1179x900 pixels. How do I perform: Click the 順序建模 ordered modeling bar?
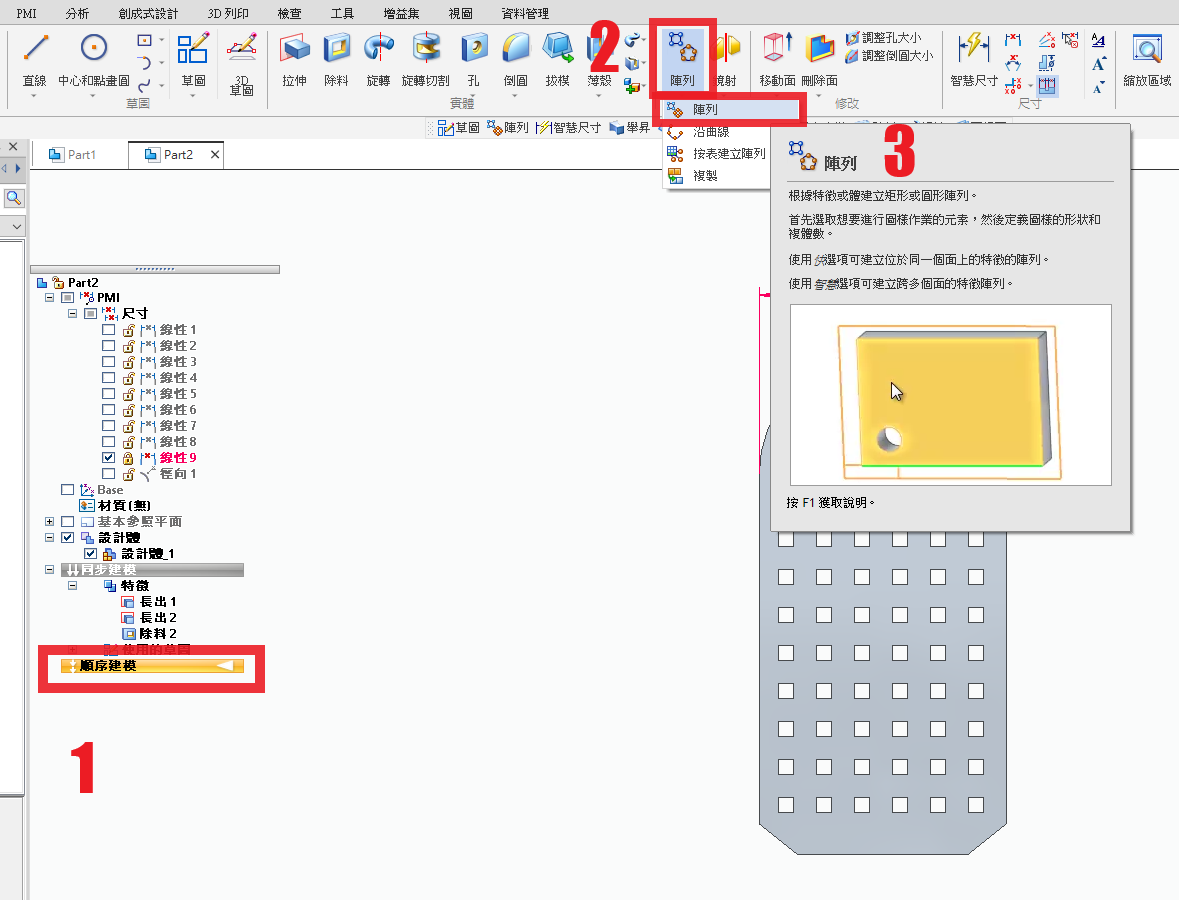153,665
